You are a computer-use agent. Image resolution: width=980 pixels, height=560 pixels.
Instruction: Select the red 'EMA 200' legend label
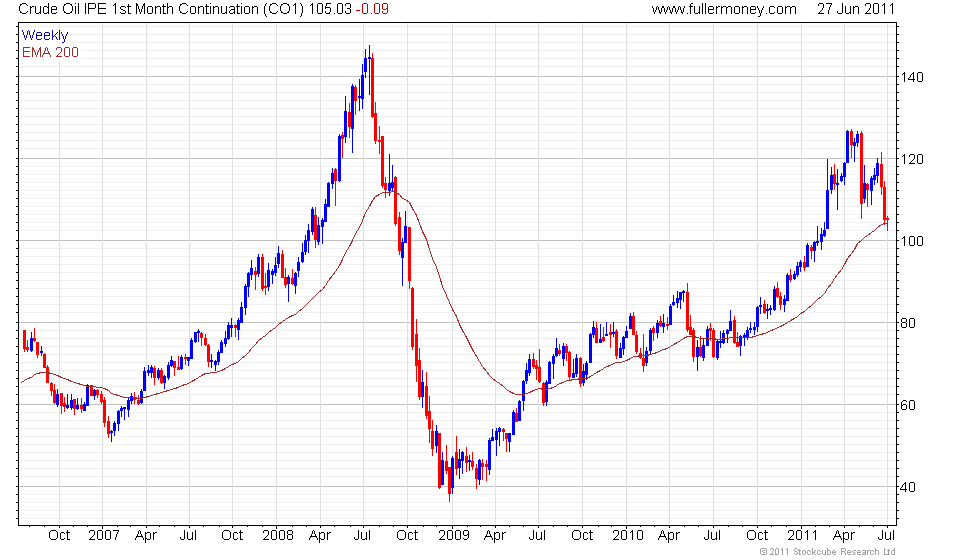click(x=50, y=52)
